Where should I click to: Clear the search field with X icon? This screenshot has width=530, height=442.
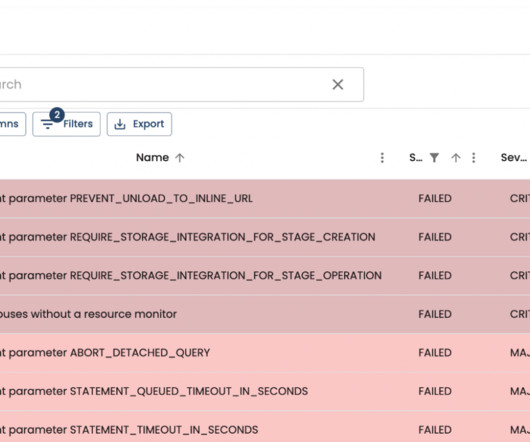pyautogui.click(x=338, y=84)
